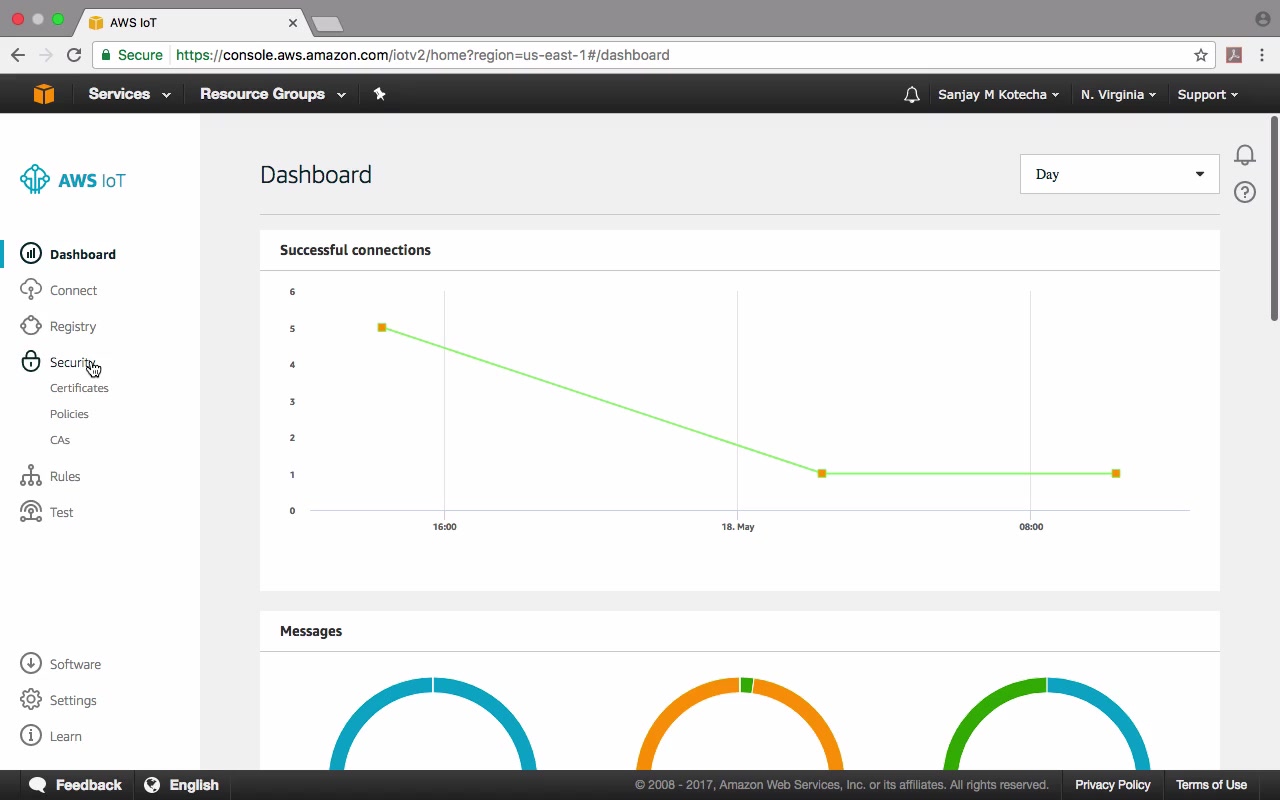Open the Learn page
Image resolution: width=1280 pixels, height=800 pixels.
[66, 736]
